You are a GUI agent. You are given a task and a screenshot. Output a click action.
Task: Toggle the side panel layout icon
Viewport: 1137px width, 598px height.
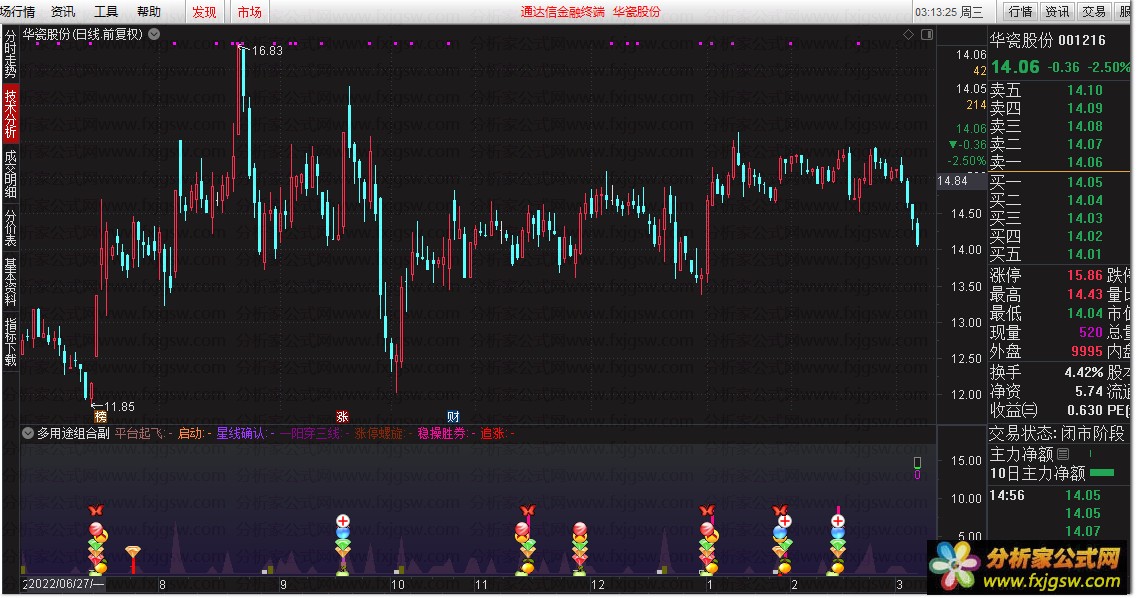927,34
